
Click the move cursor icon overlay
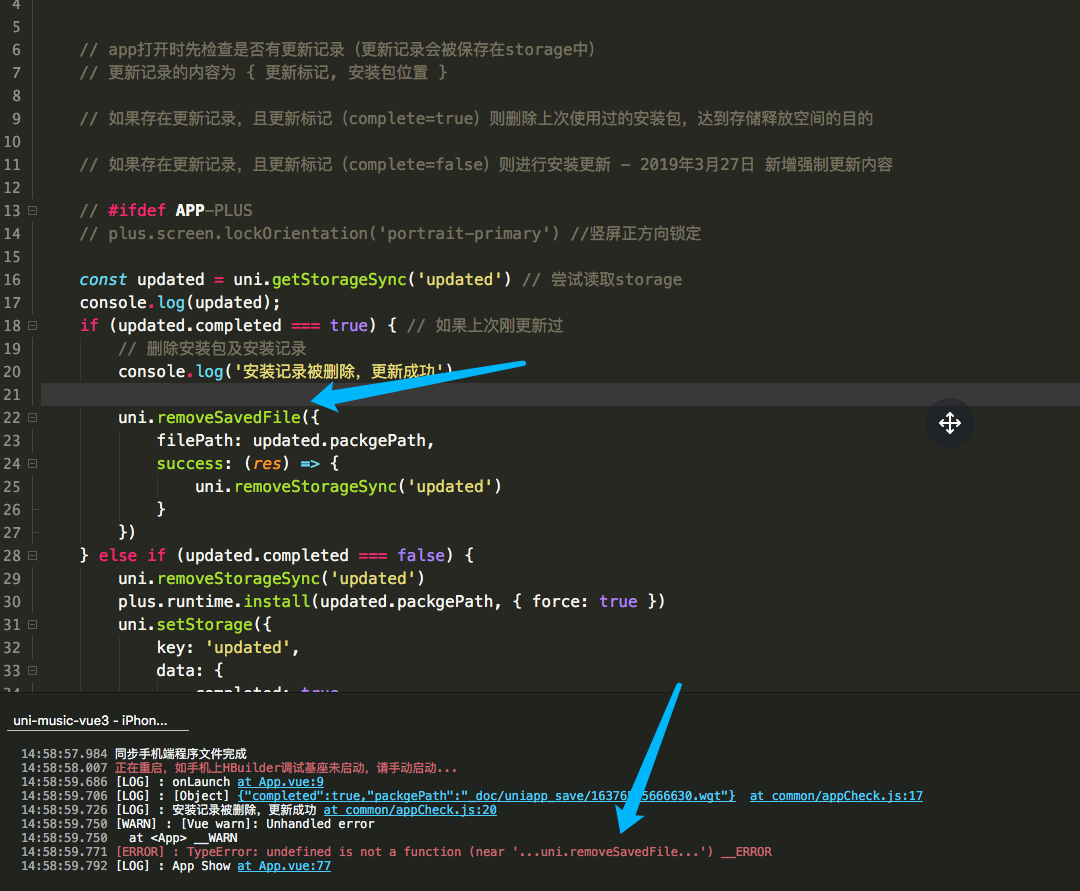(949, 423)
